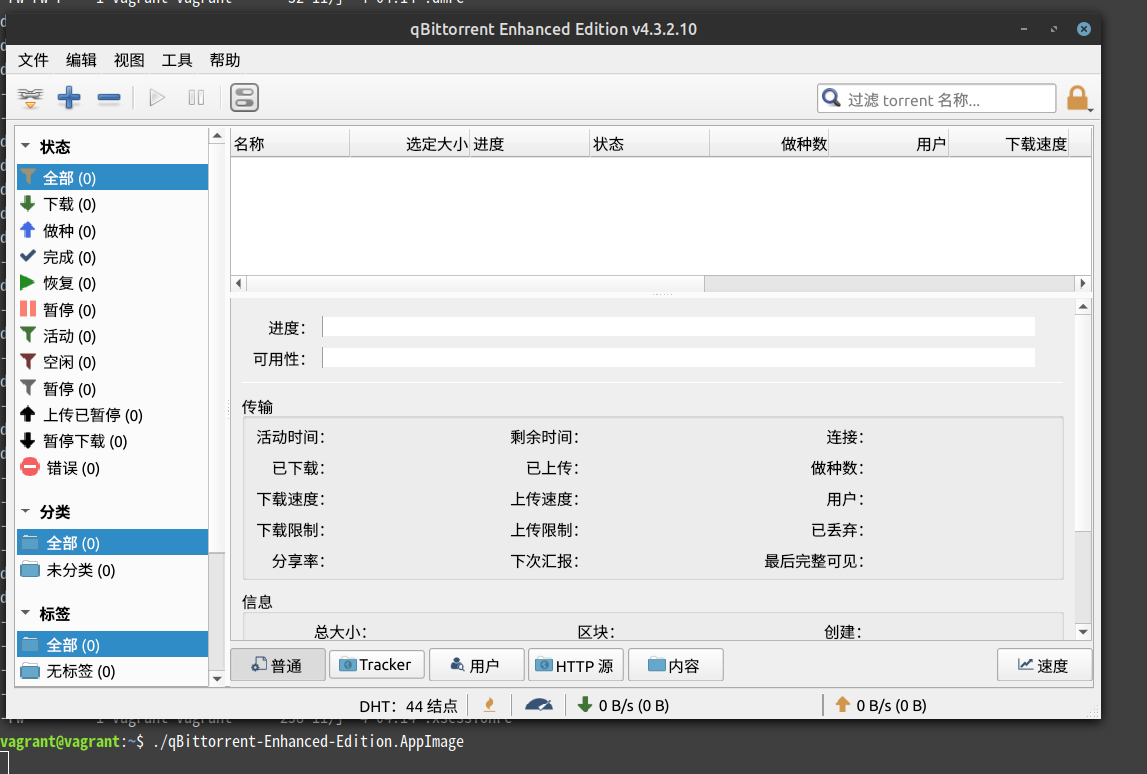Viewport: 1147px width, 774px height.
Task: Select 全部 (0) under 标签
Action: tap(113, 645)
